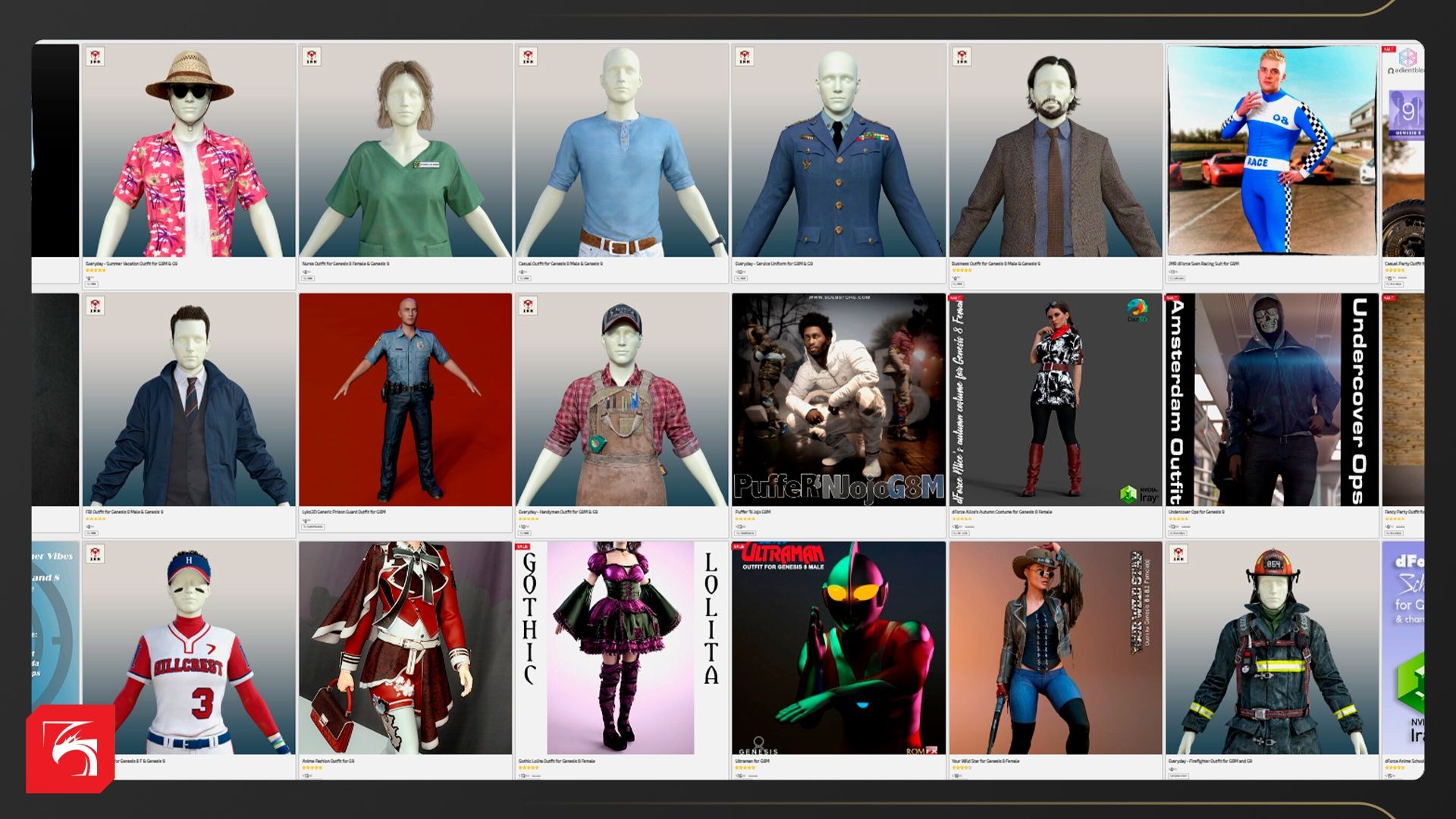This screenshot has height=819, width=1456.
Task: Click 'Everyday - Service Uniform' title link
Action: 773,263
